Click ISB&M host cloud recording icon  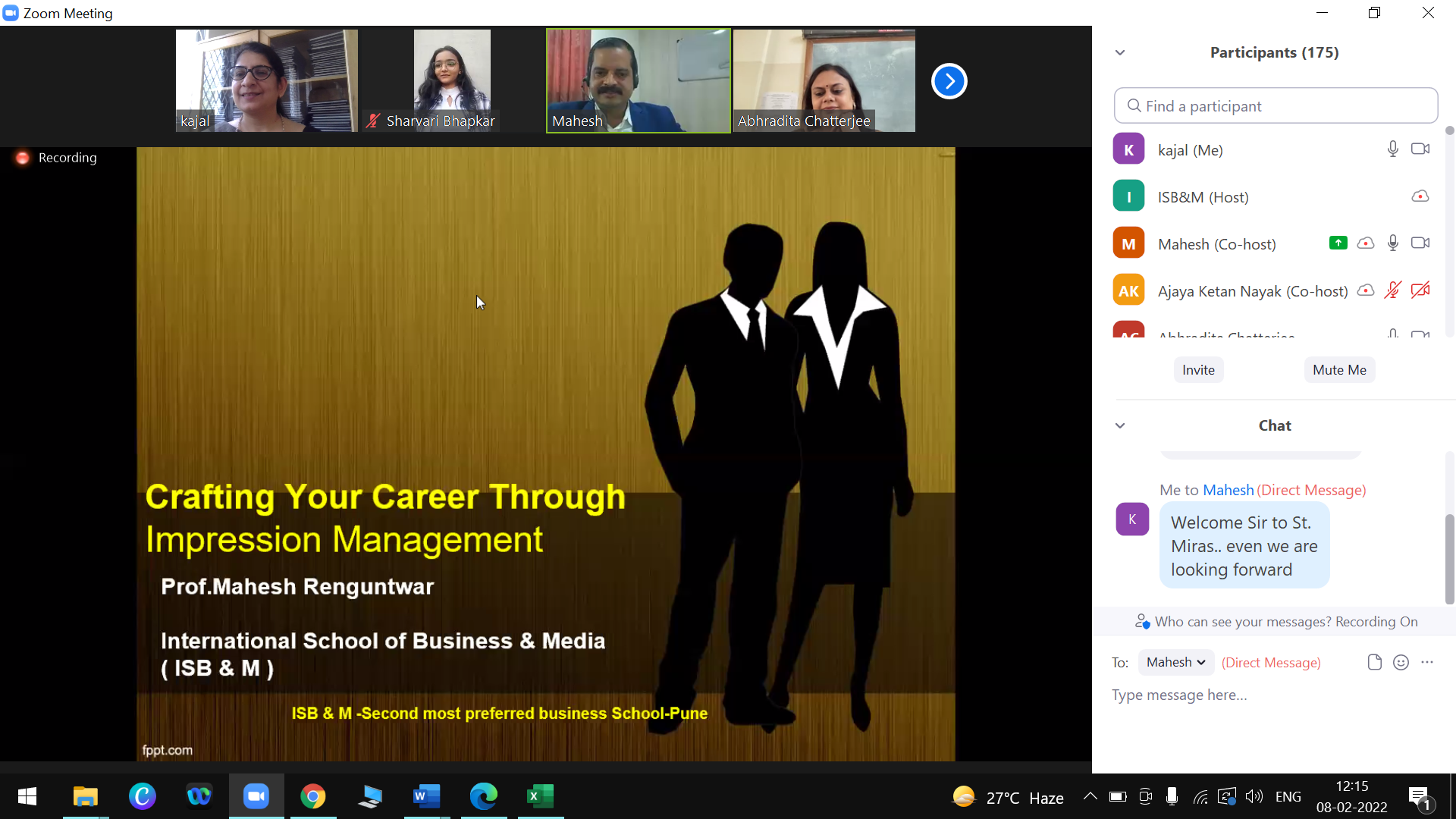[x=1420, y=196]
